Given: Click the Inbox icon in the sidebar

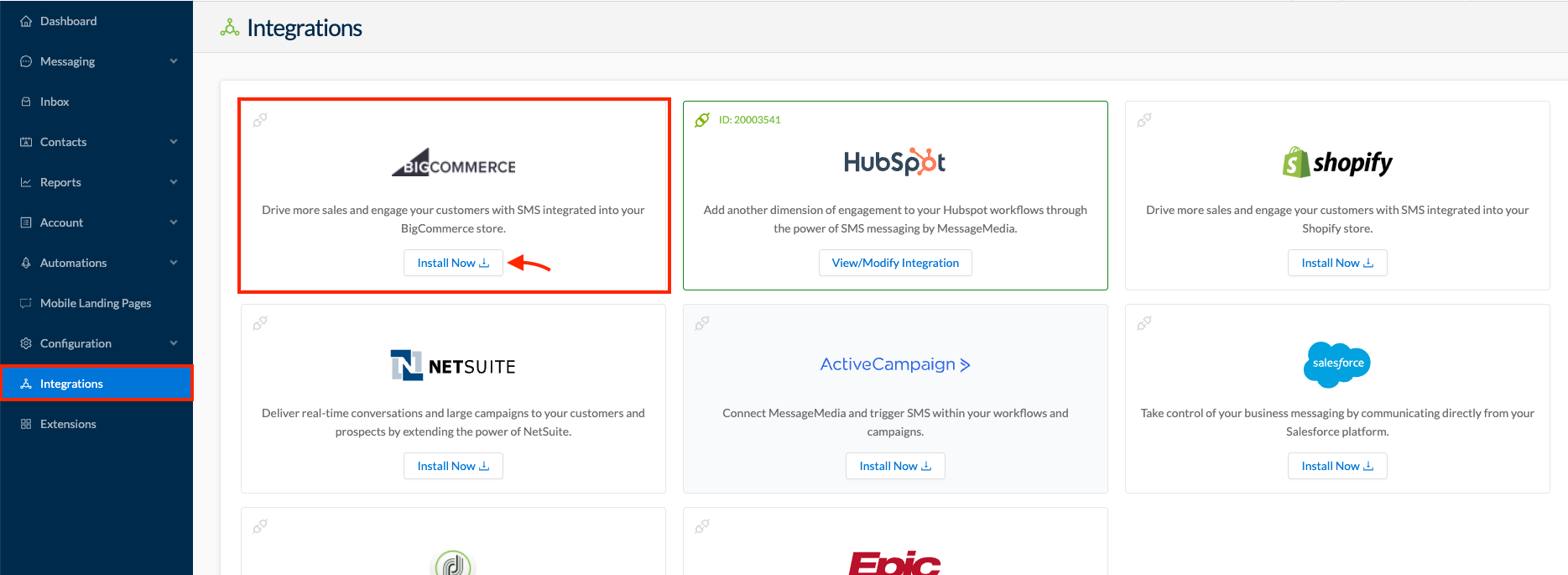Looking at the screenshot, I should (26, 102).
